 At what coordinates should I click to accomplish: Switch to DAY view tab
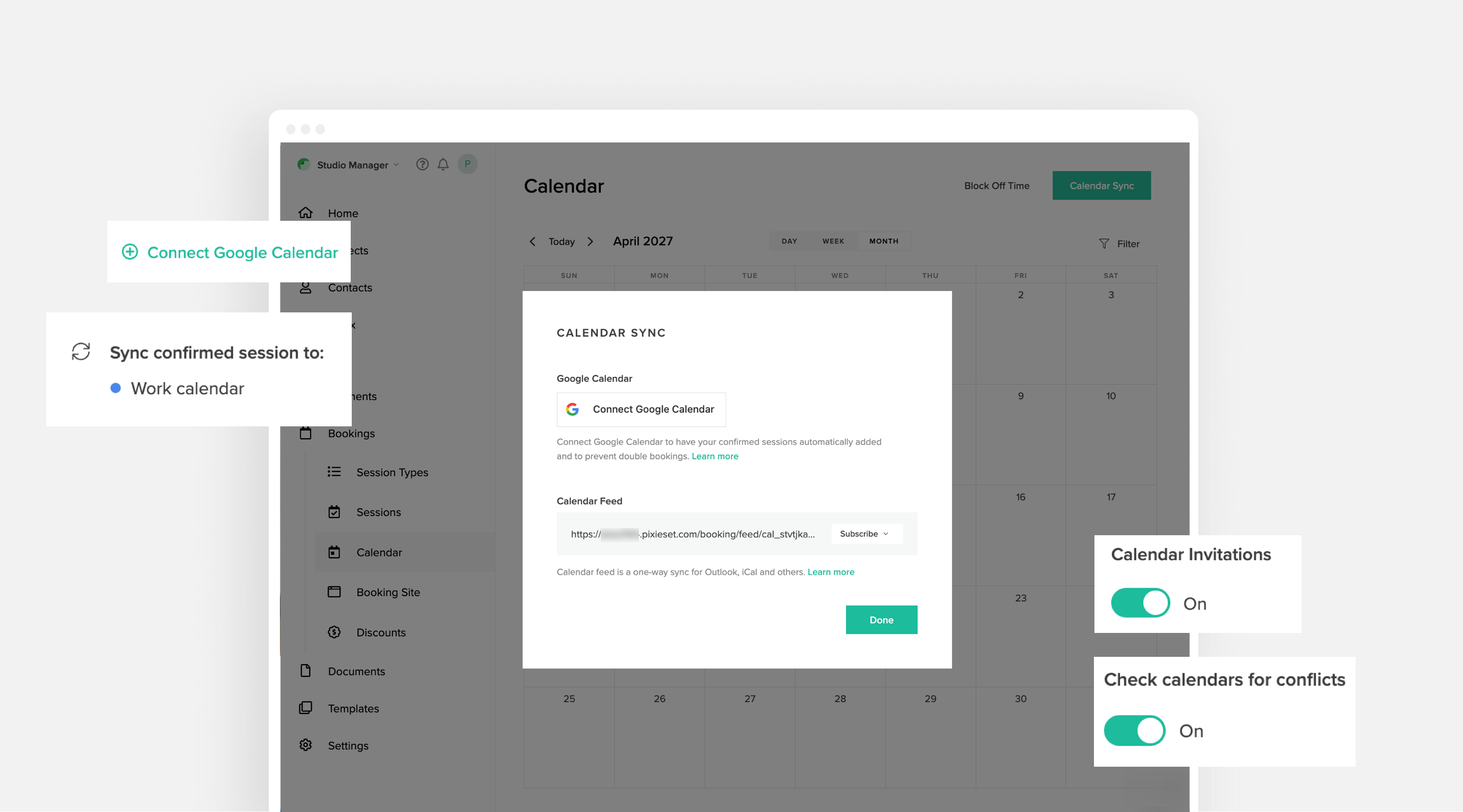[789, 241]
